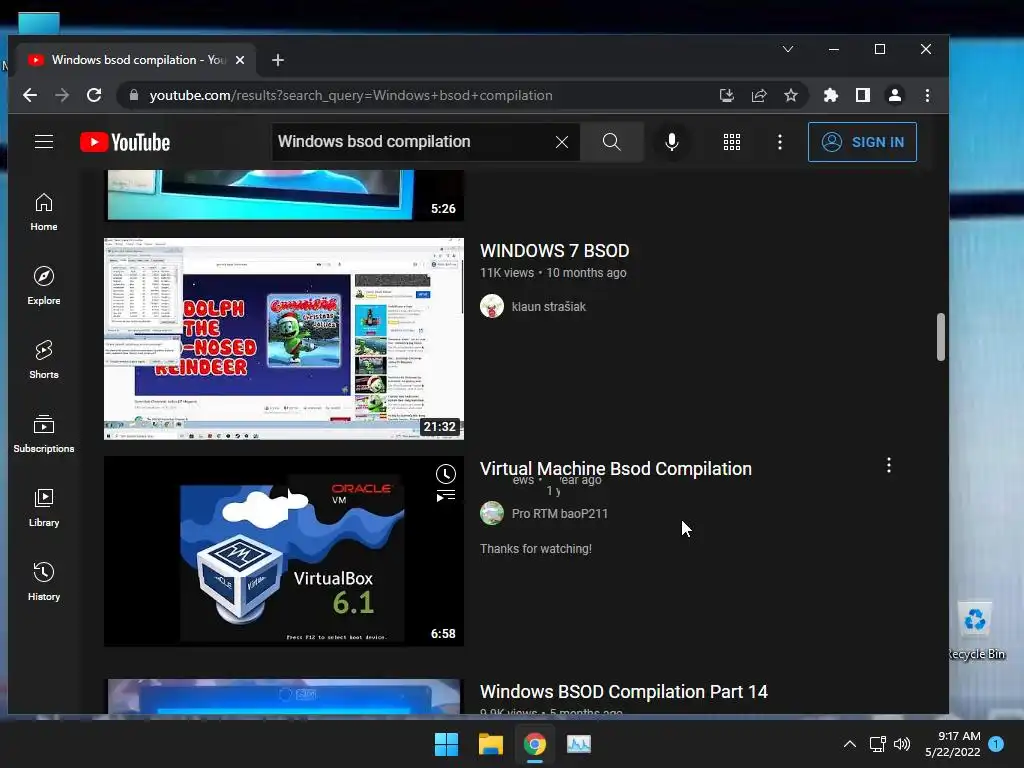Open Virtual Machine Bsod Compilation title
This screenshot has height=768, width=1024.
click(615, 469)
